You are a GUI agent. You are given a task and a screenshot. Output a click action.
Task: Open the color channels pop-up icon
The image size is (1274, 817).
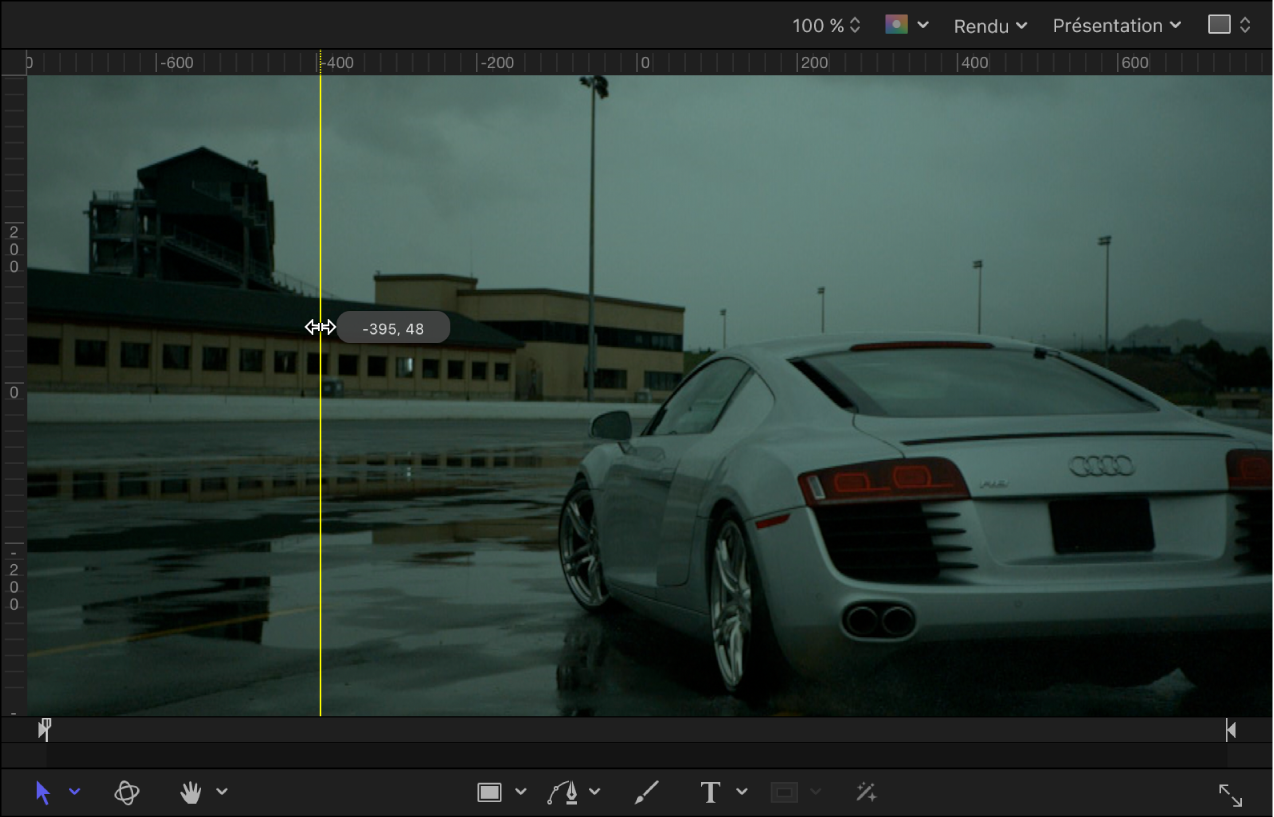[x=897, y=25]
